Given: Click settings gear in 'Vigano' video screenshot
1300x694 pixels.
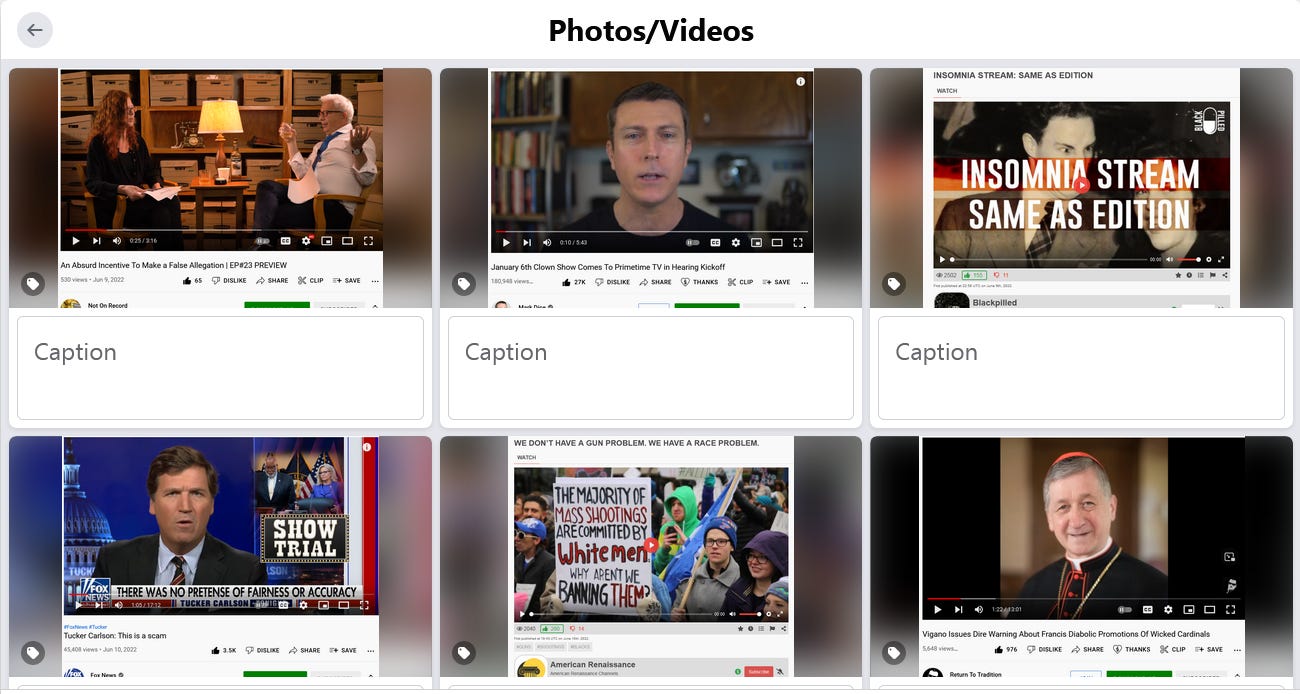Looking at the screenshot, I should coord(1168,609).
